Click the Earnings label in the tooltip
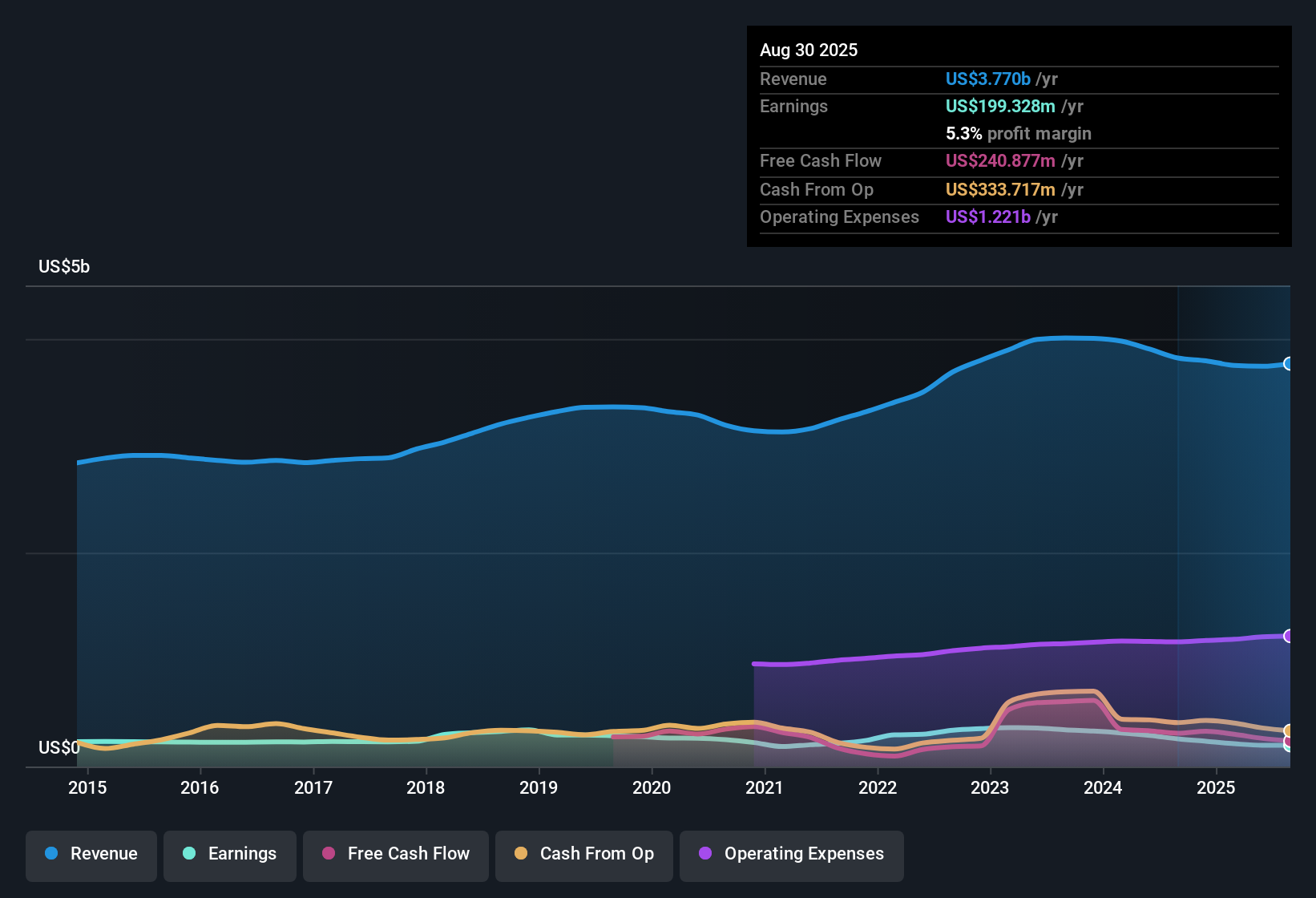 (793, 107)
